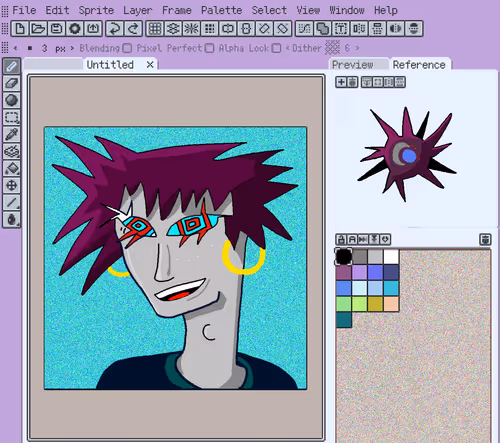Click the Undo arrow icon

[115, 29]
